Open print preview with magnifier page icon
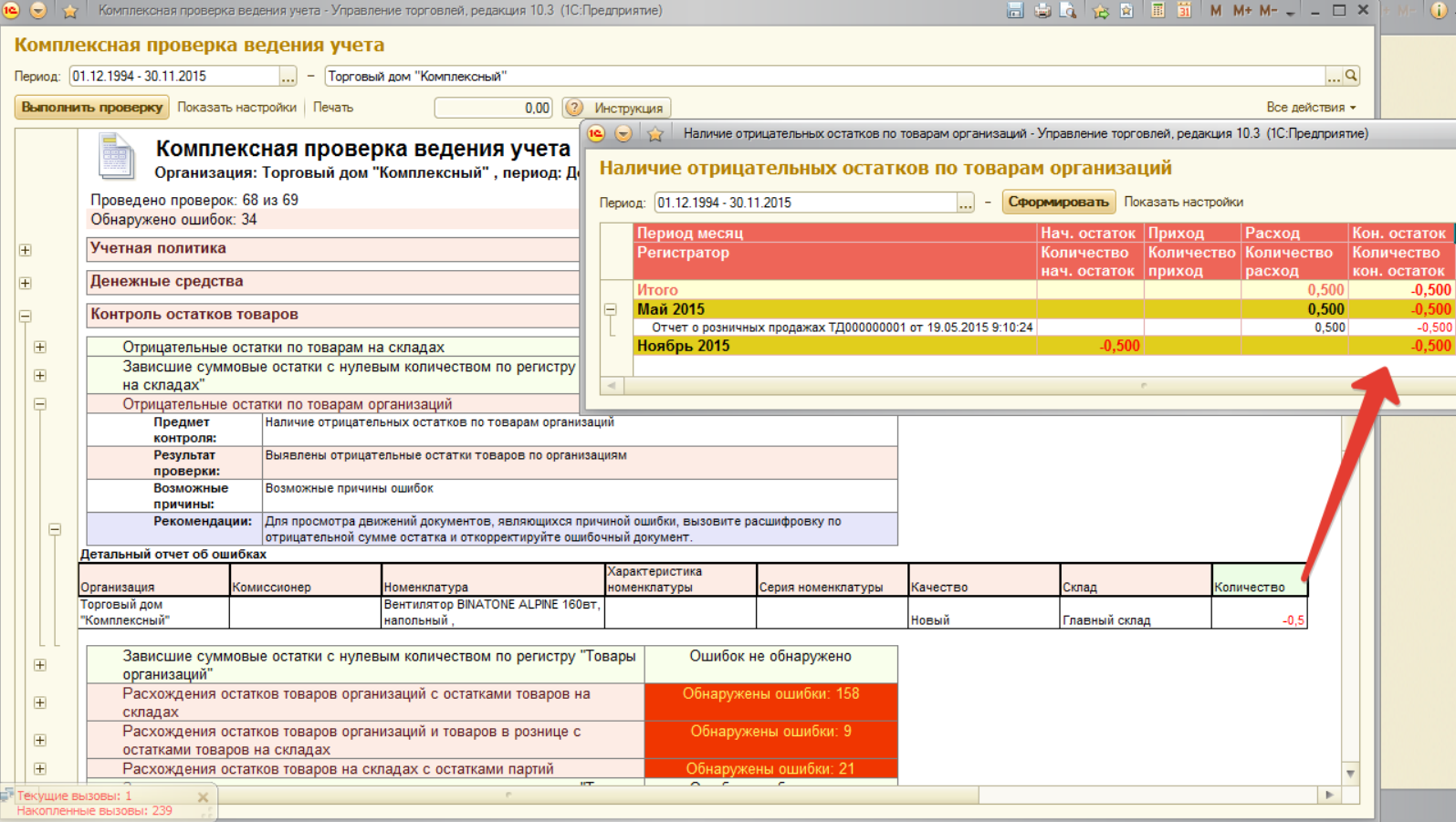Image resolution: width=1456 pixels, height=822 pixels. tap(1067, 11)
